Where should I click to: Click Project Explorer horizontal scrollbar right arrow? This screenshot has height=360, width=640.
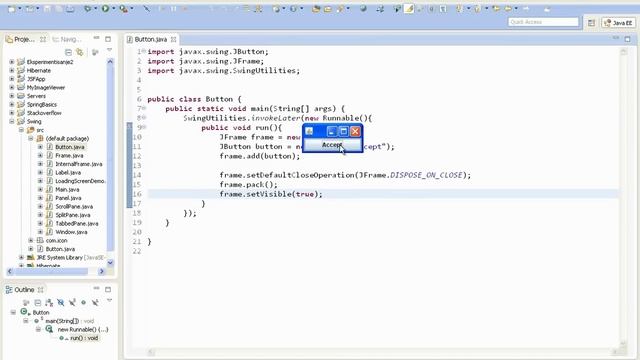tap(102, 271)
